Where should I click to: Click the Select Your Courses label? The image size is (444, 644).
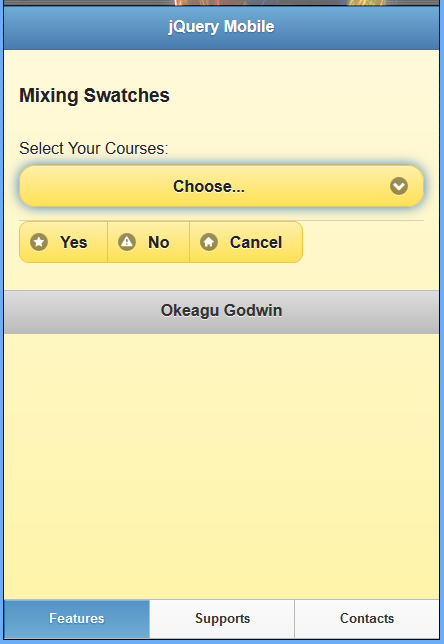click(94, 148)
